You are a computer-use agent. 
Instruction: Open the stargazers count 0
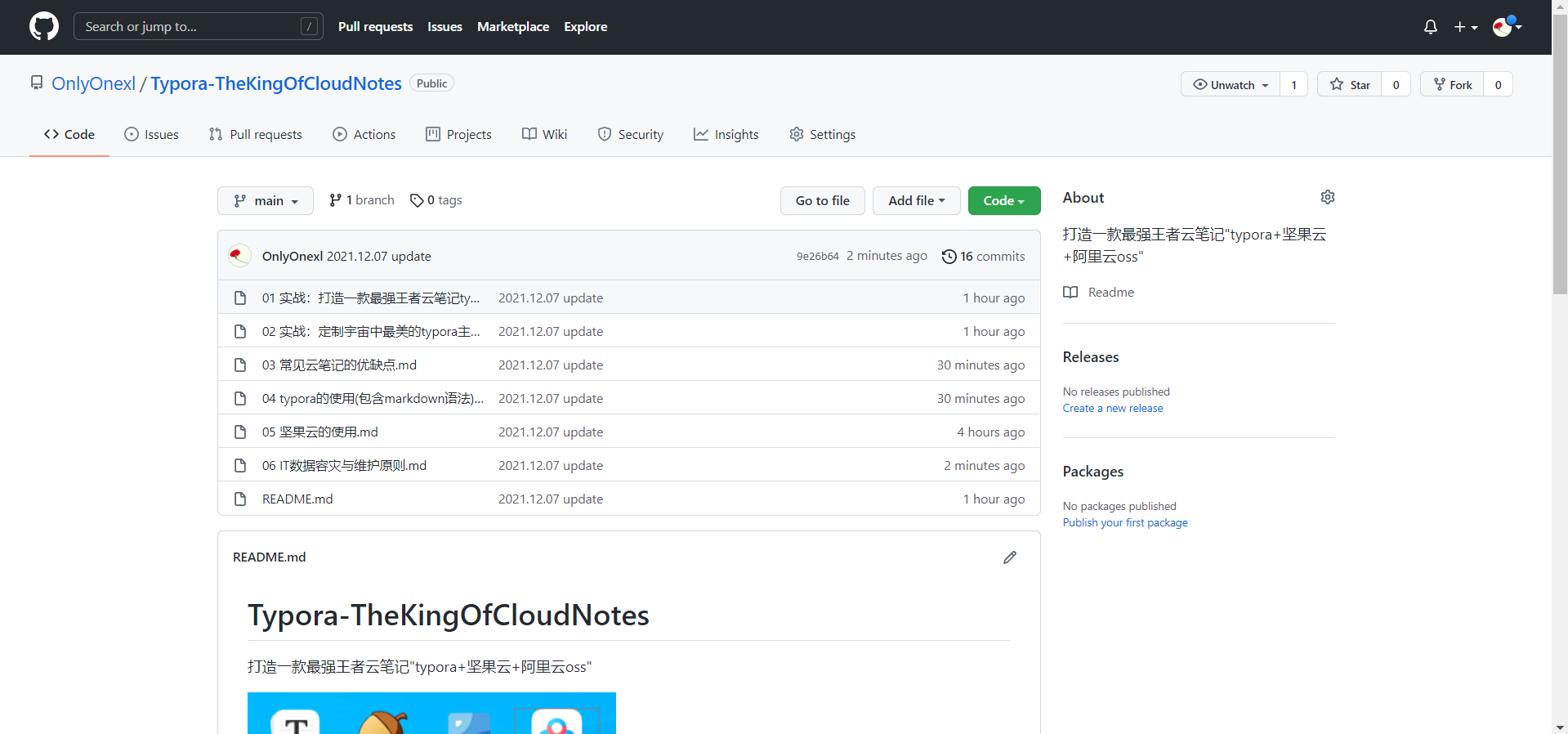click(x=1396, y=84)
